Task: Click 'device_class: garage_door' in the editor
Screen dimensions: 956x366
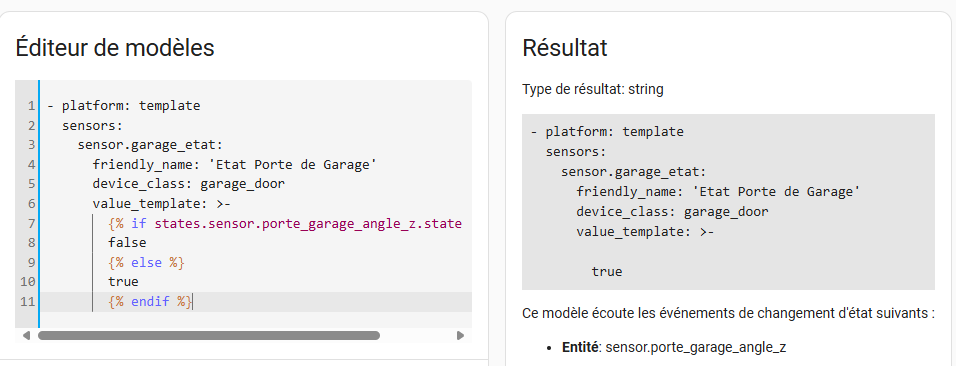Action: (188, 184)
